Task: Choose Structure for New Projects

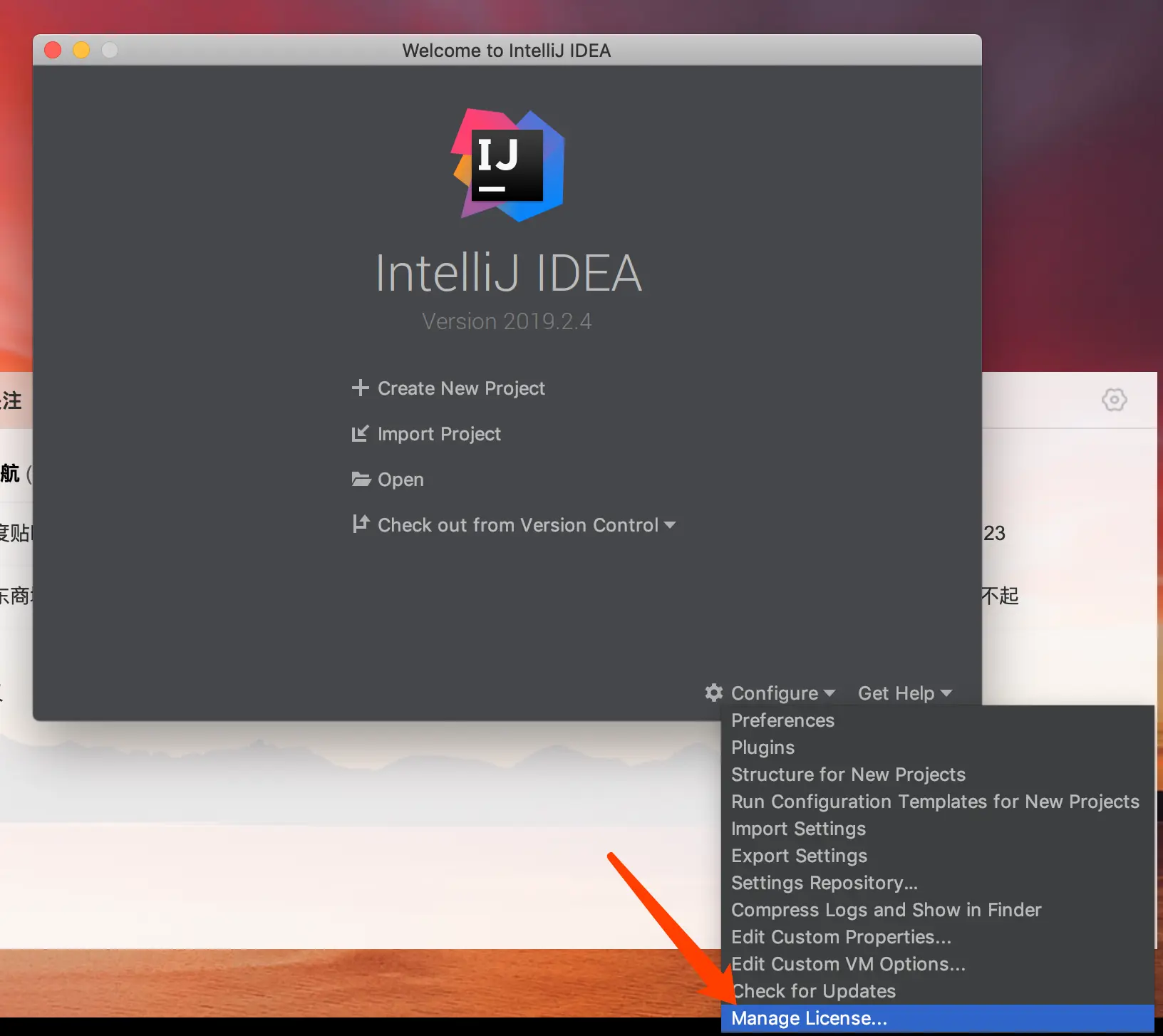Action: 937,775
